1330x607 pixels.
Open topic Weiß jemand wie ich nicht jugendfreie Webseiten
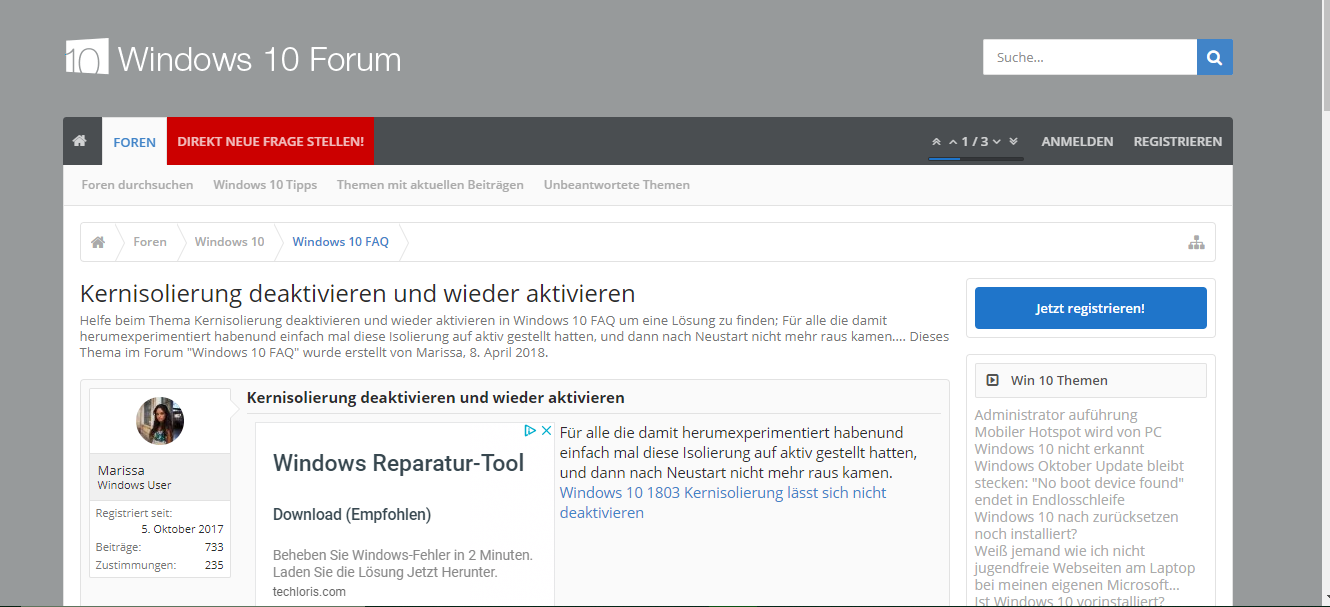coord(1085,568)
